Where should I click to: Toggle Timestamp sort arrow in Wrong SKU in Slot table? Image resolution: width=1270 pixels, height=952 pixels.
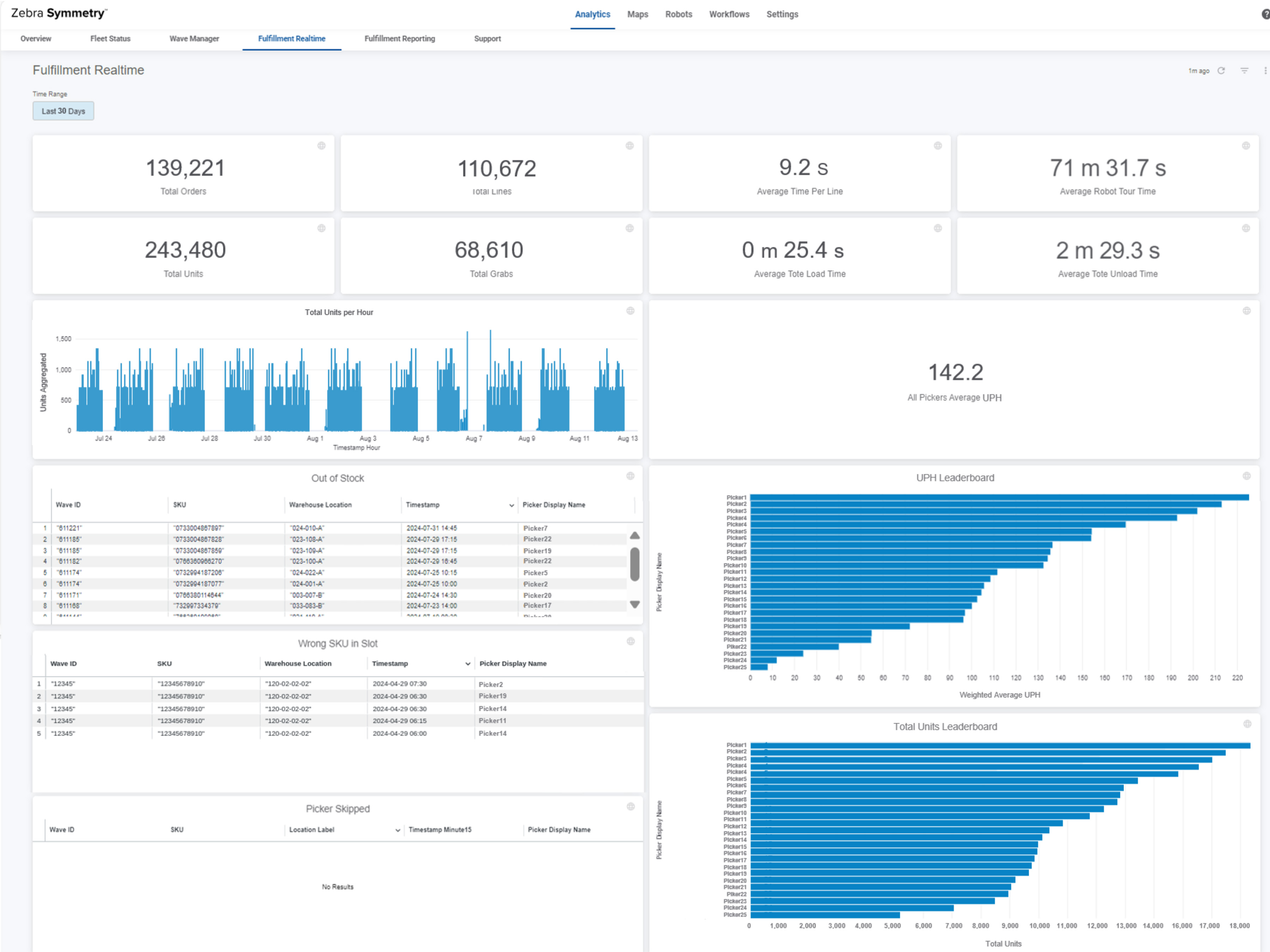click(468, 664)
